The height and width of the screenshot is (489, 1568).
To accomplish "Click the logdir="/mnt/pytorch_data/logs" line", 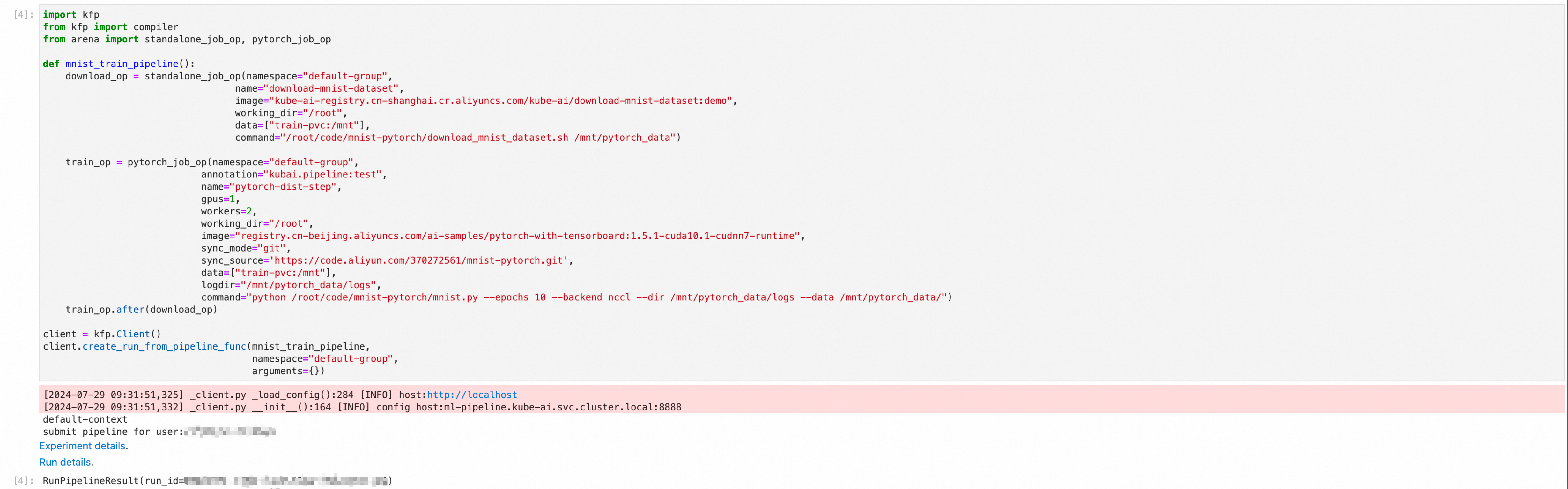I will click(x=291, y=285).
